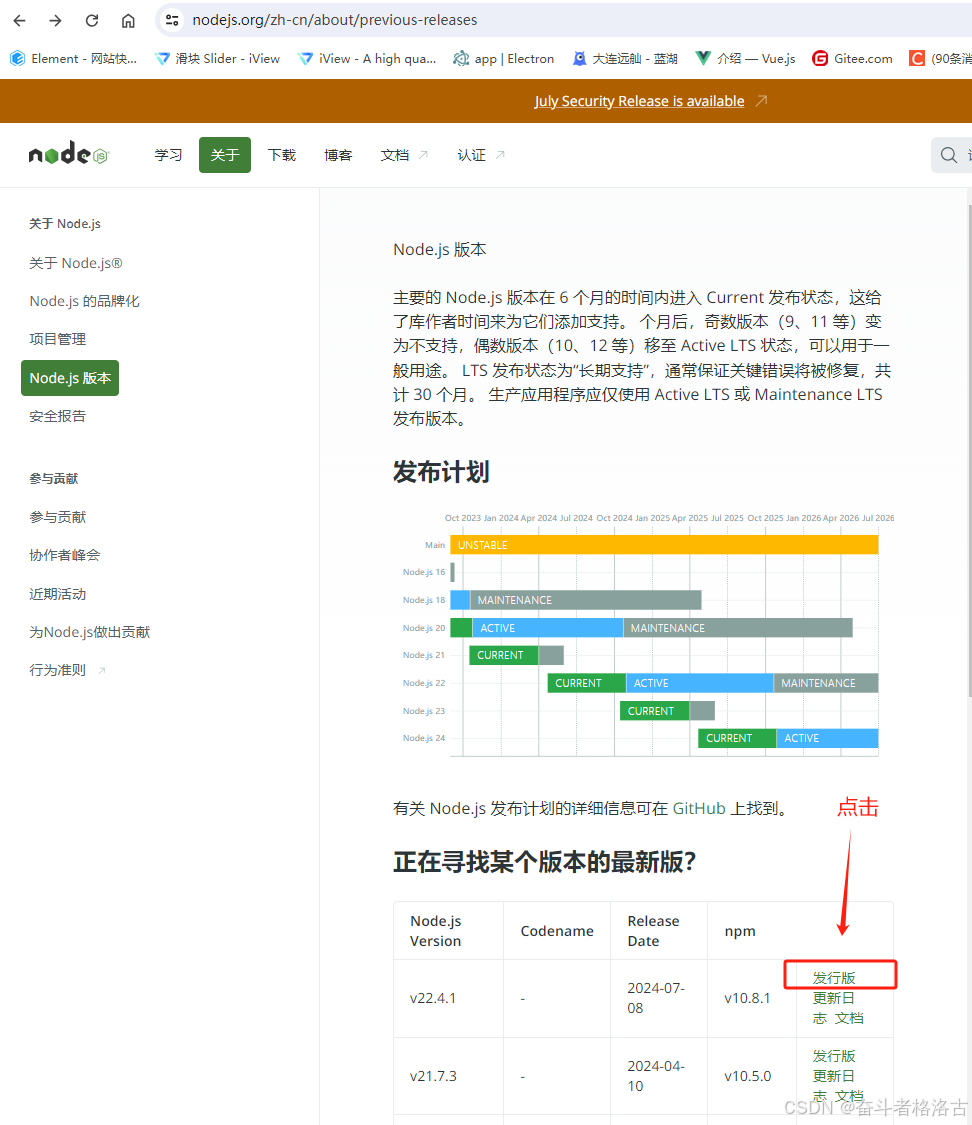Open site info icon beside the URL
This screenshot has height=1125, width=972.
172,20
